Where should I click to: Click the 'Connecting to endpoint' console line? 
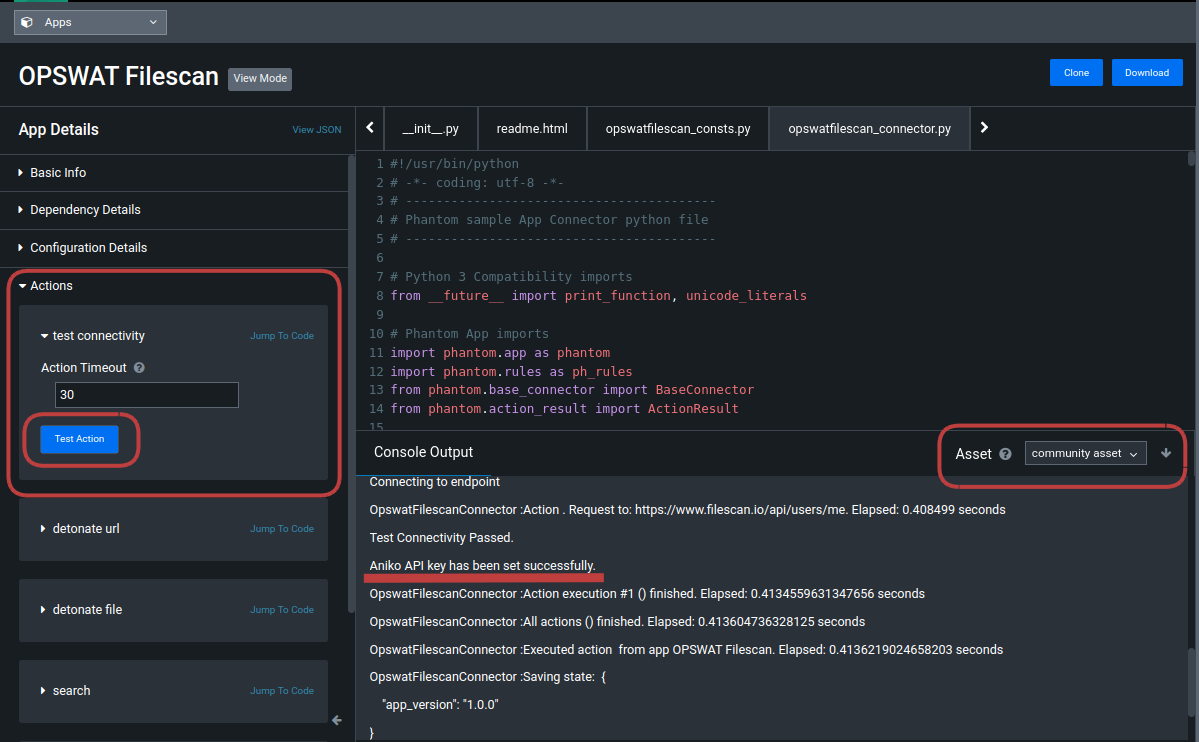(x=434, y=482)
